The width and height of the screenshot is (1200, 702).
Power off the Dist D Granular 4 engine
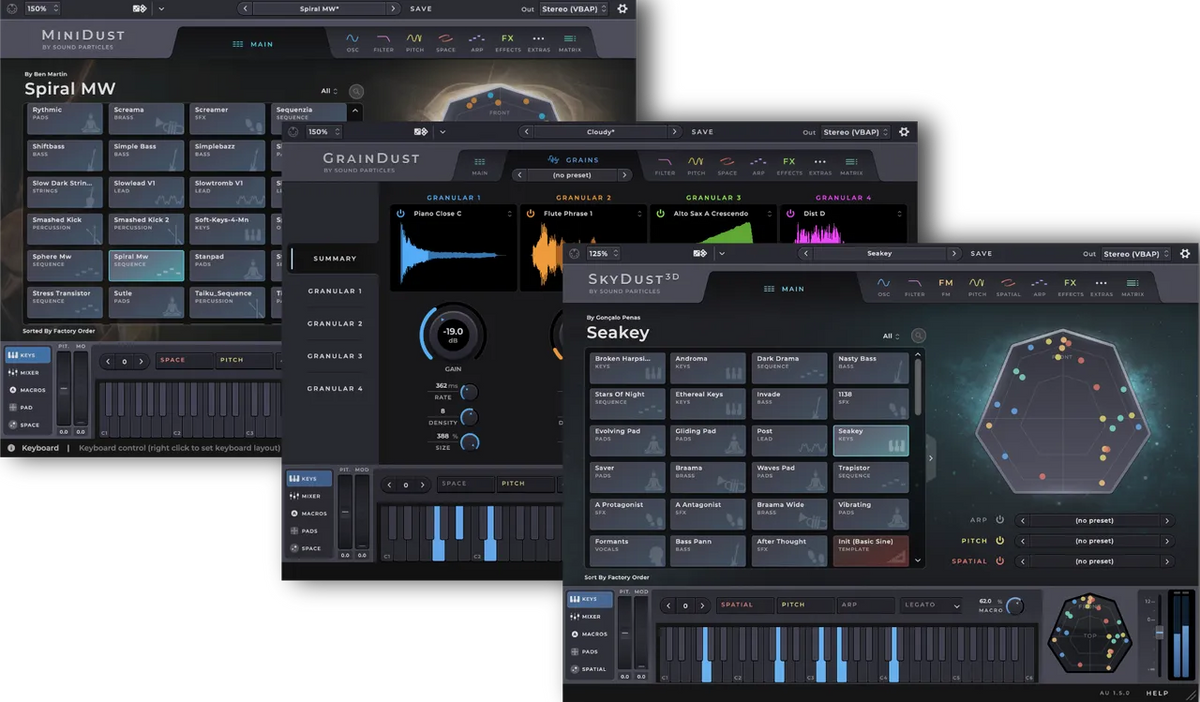tap(790, 213)
